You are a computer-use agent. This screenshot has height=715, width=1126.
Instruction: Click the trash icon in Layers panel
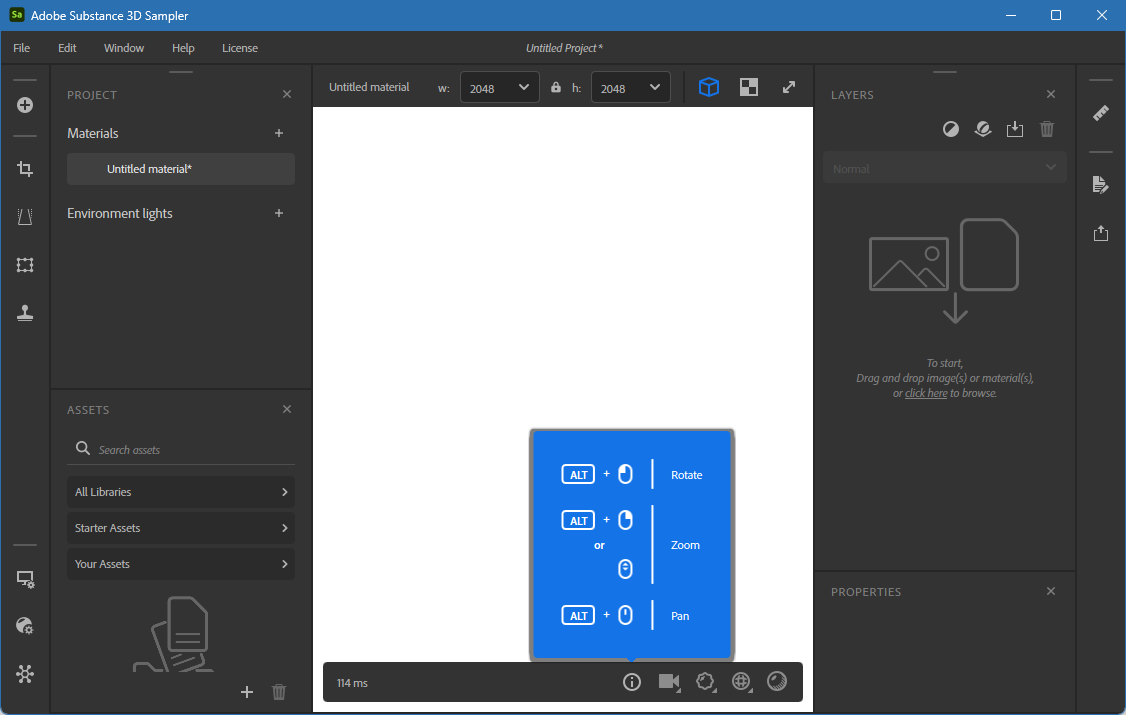[1047, 129]
